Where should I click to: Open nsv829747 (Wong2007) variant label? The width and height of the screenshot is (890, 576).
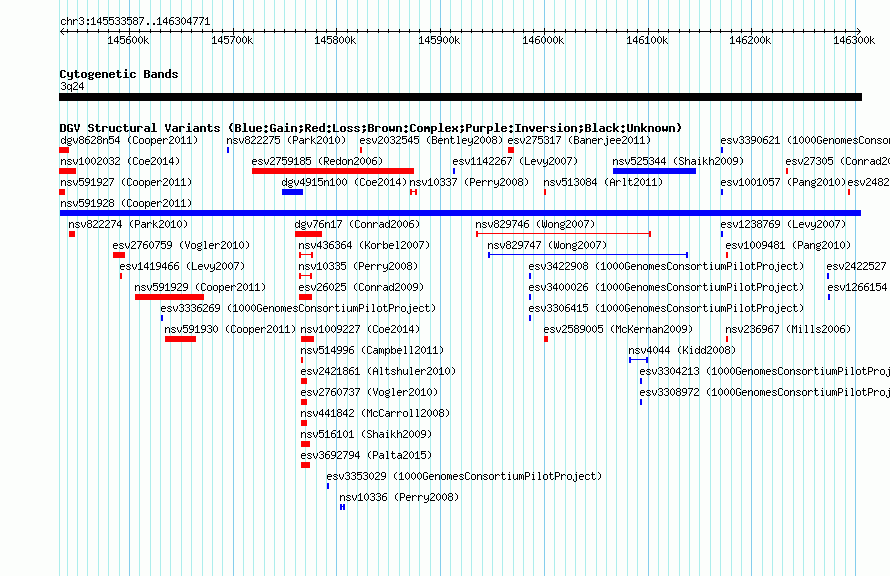coord(547,245)
